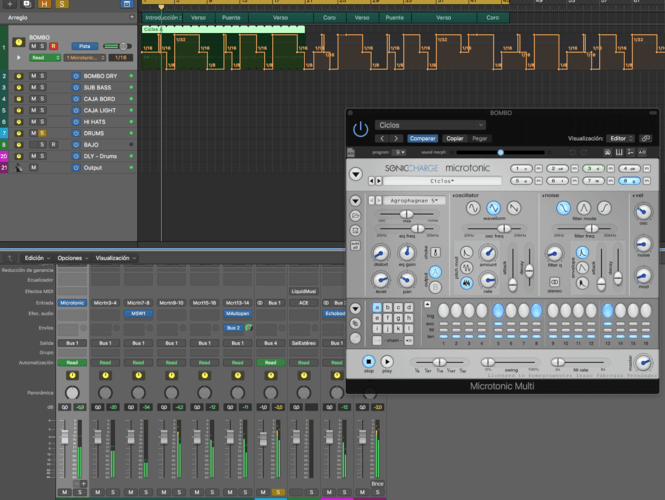Toggle record enable on BOMBO track
The height and width of the screenshot is (500, 665).
pos(53,46)
